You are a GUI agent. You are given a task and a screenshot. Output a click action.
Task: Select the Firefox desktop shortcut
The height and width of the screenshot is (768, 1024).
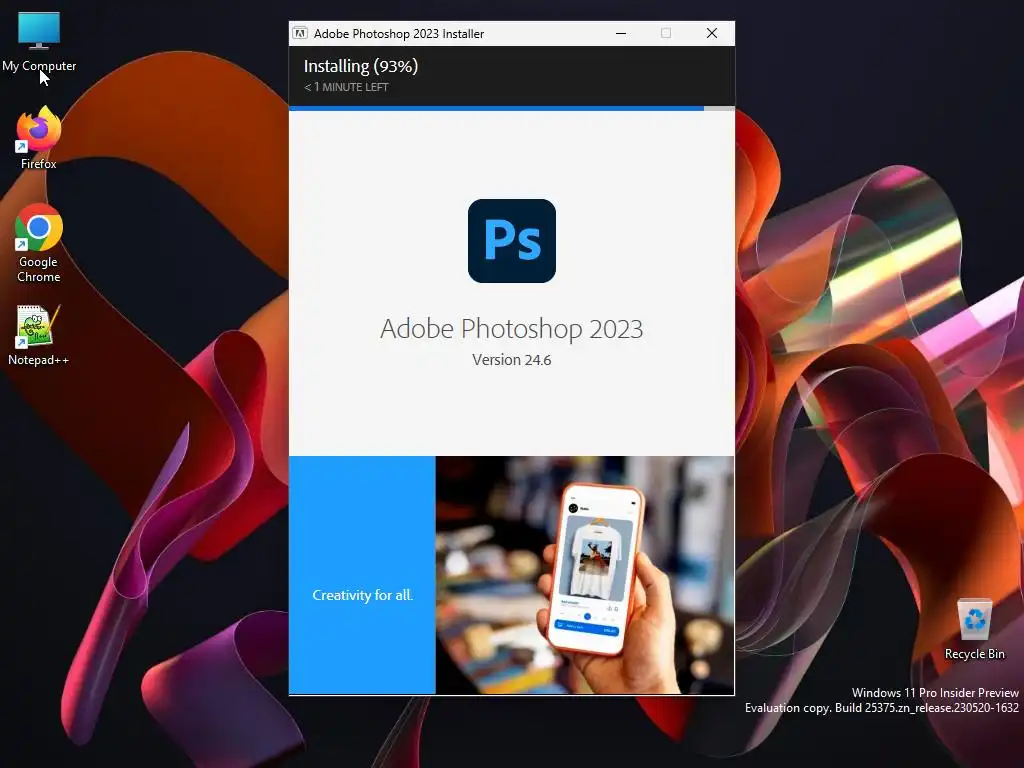click(x=39, y=138)
